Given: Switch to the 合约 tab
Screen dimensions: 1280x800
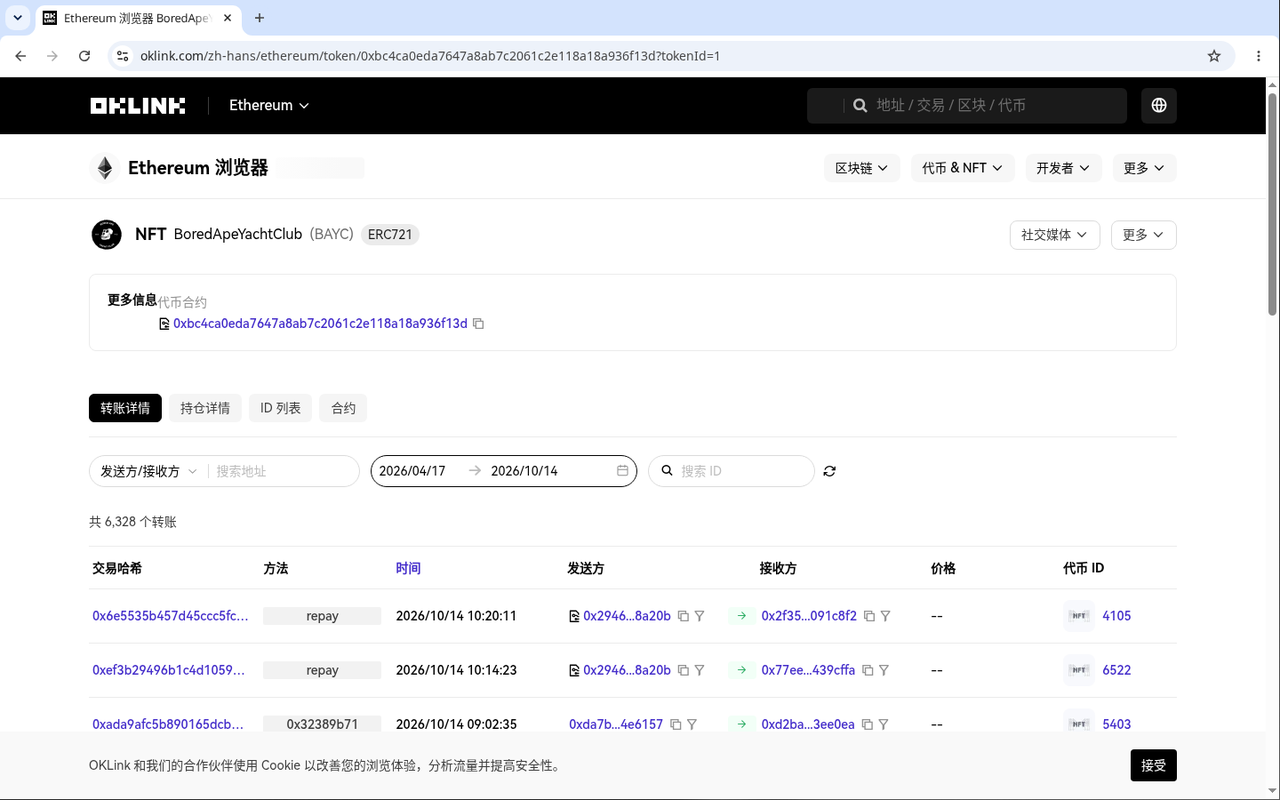Looking at the screenshot, I should [x=343, y=408].
